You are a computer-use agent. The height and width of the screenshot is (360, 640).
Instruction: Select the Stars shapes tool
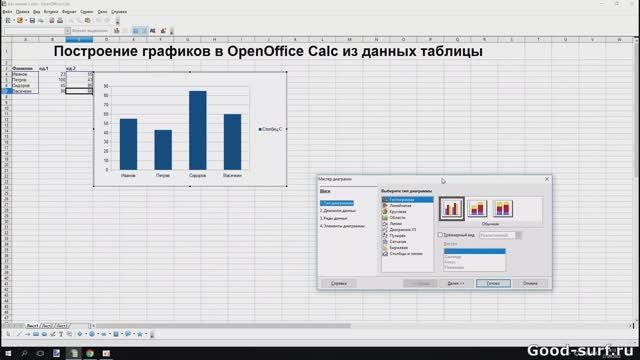140,334
